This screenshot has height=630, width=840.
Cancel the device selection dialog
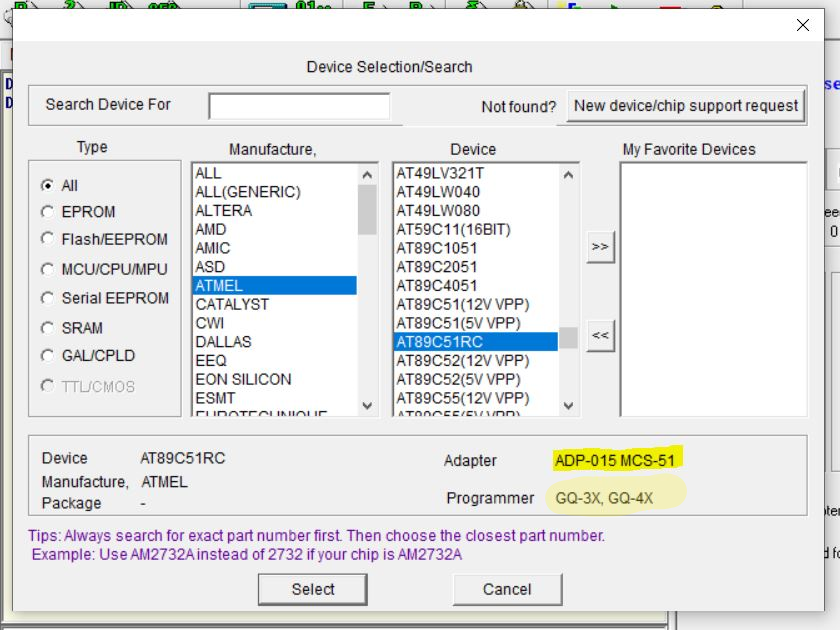(507, 589)
